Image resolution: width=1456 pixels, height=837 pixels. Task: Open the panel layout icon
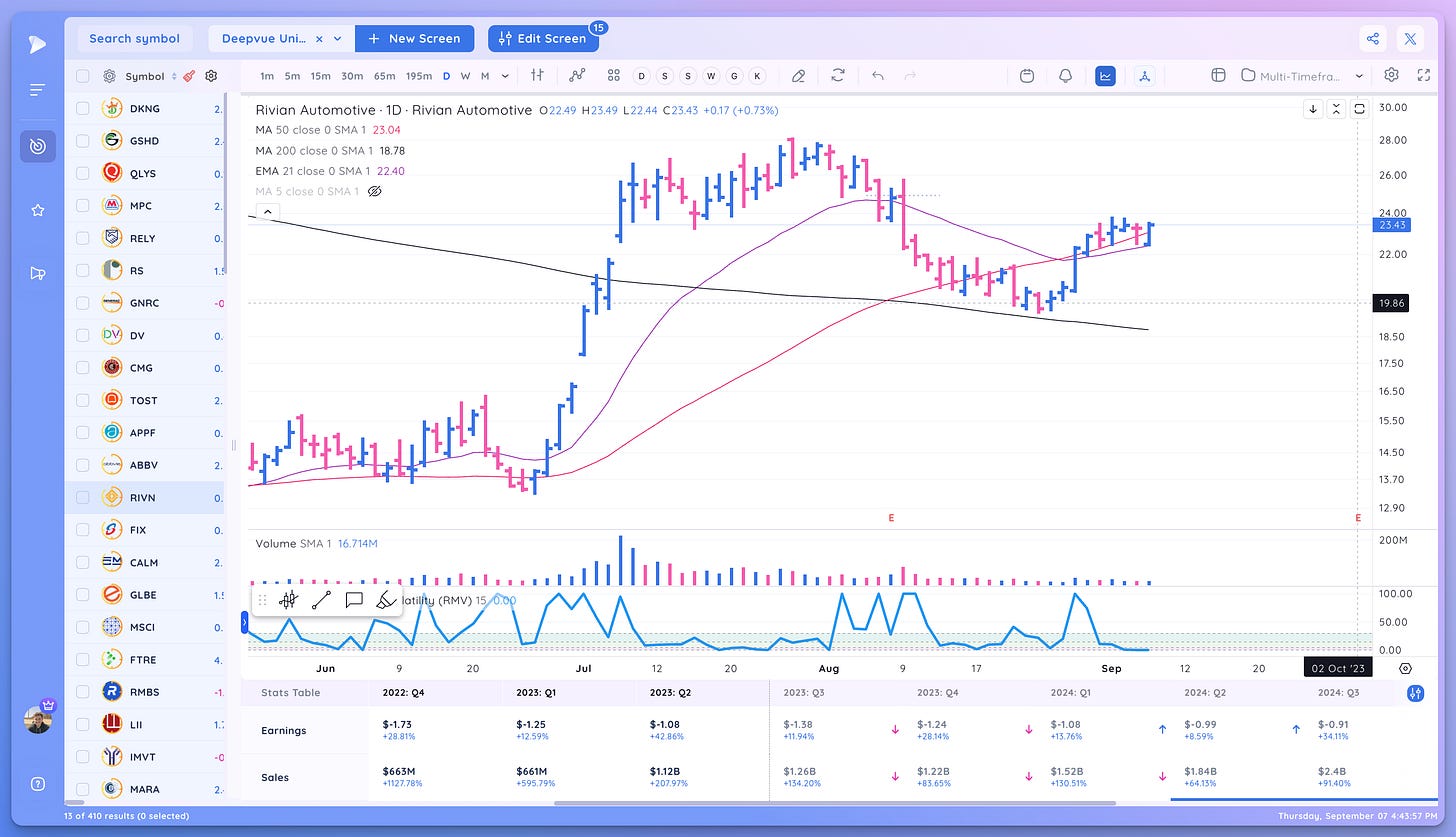(1218, 75)
